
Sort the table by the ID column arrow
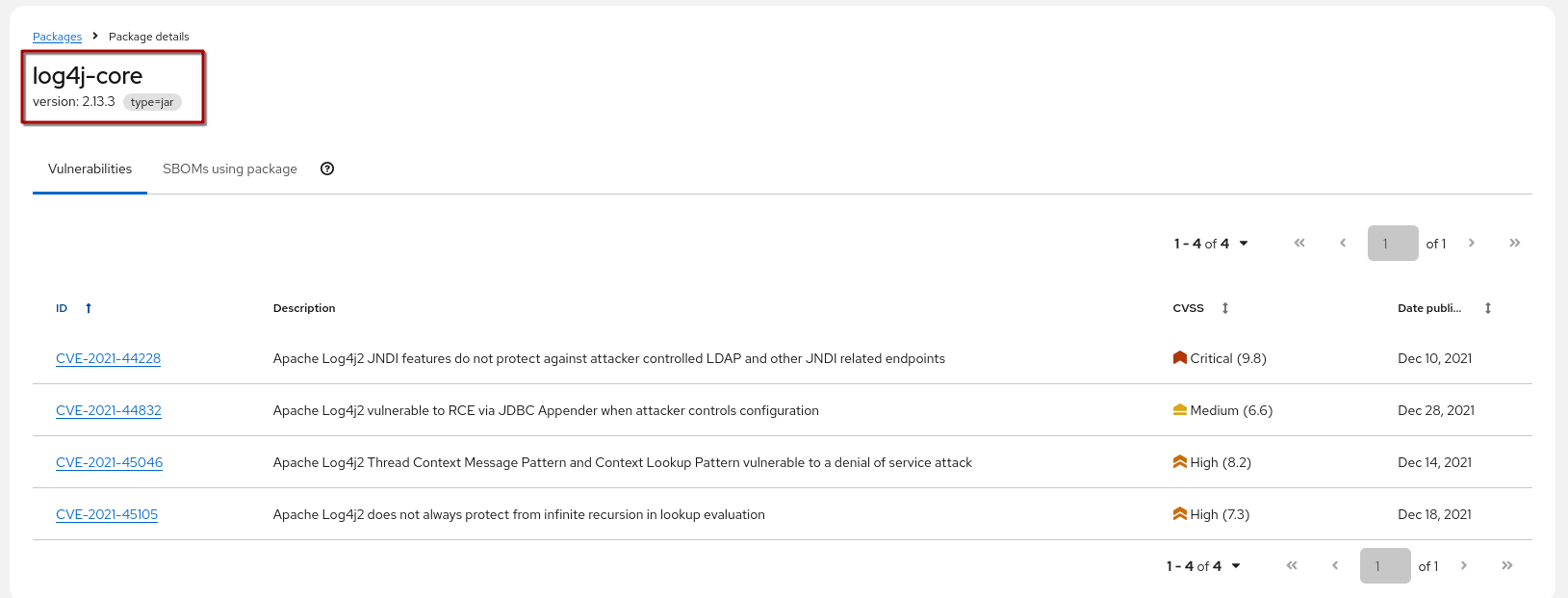click(88, 307)
